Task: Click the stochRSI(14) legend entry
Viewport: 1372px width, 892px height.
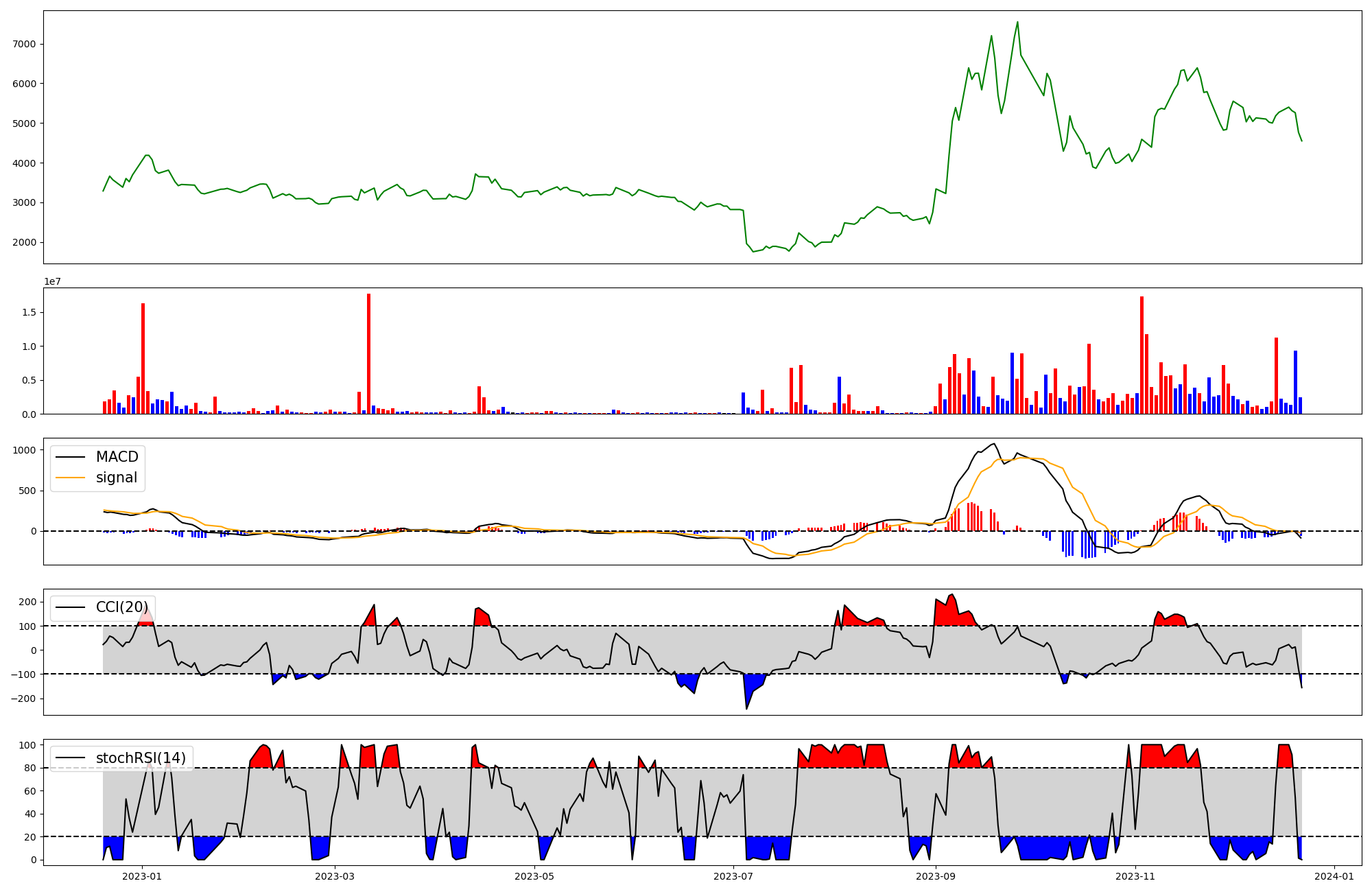Action: [141, 758]
